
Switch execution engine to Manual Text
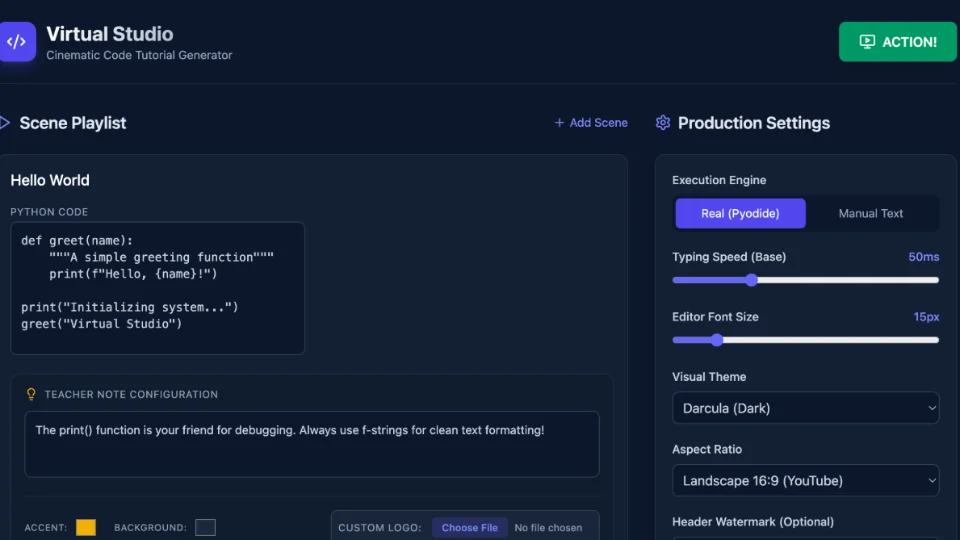coord(871,213)
